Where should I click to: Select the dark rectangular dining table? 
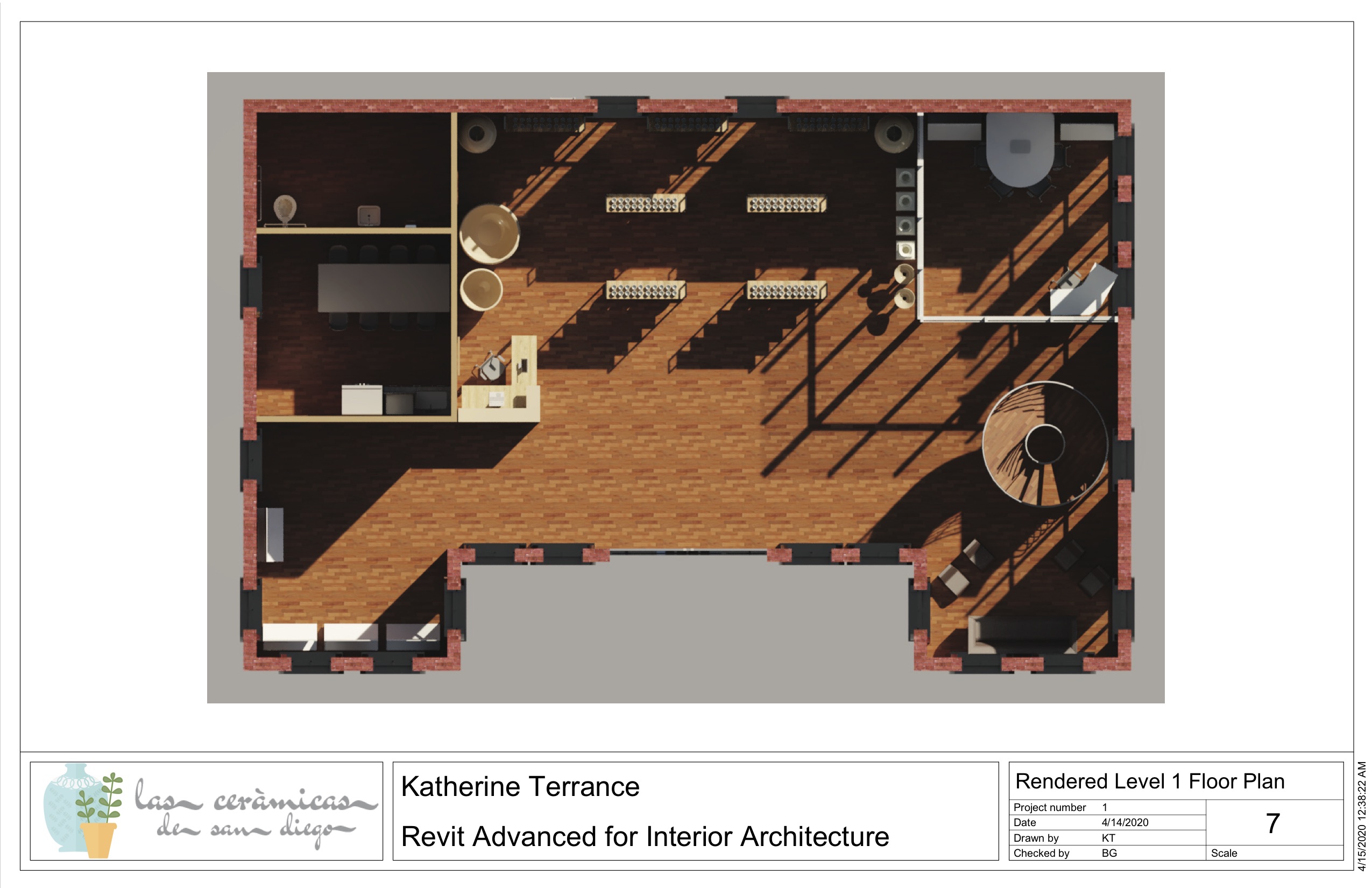383,288
